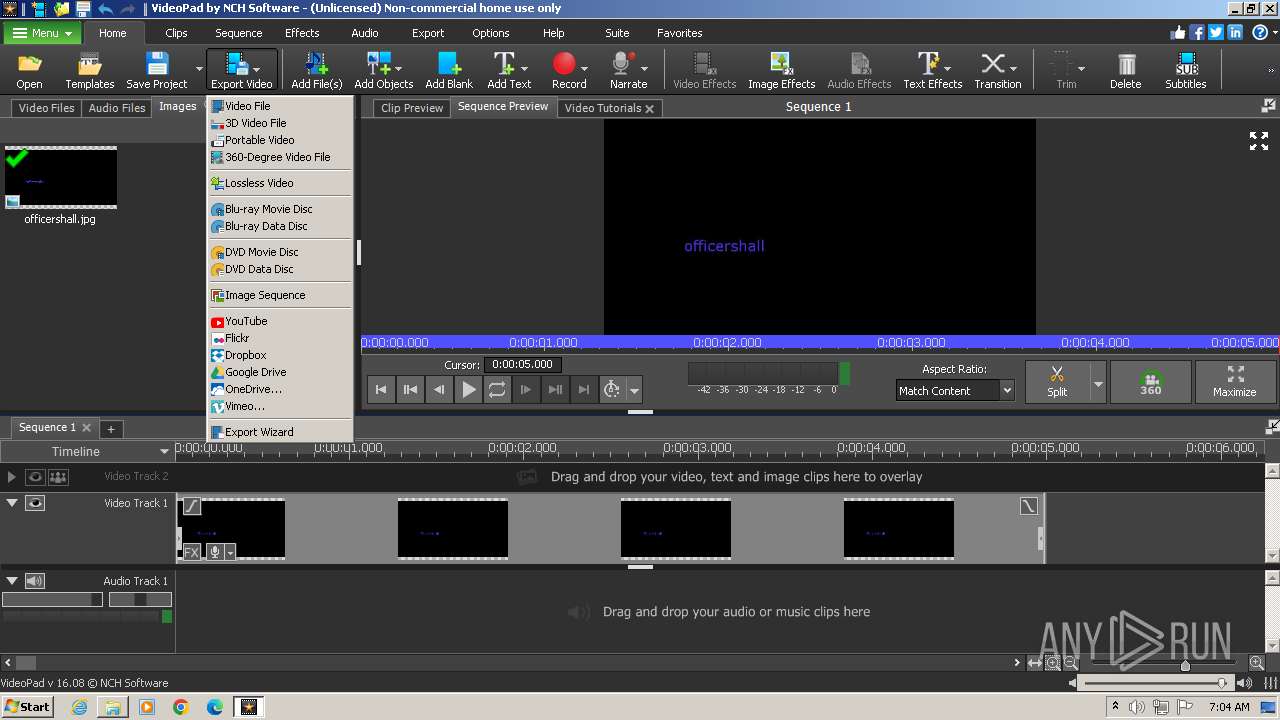Choose Lossless Video export option
The width and height of the screenshot is (1280, 720).
[x=280, y=183]
